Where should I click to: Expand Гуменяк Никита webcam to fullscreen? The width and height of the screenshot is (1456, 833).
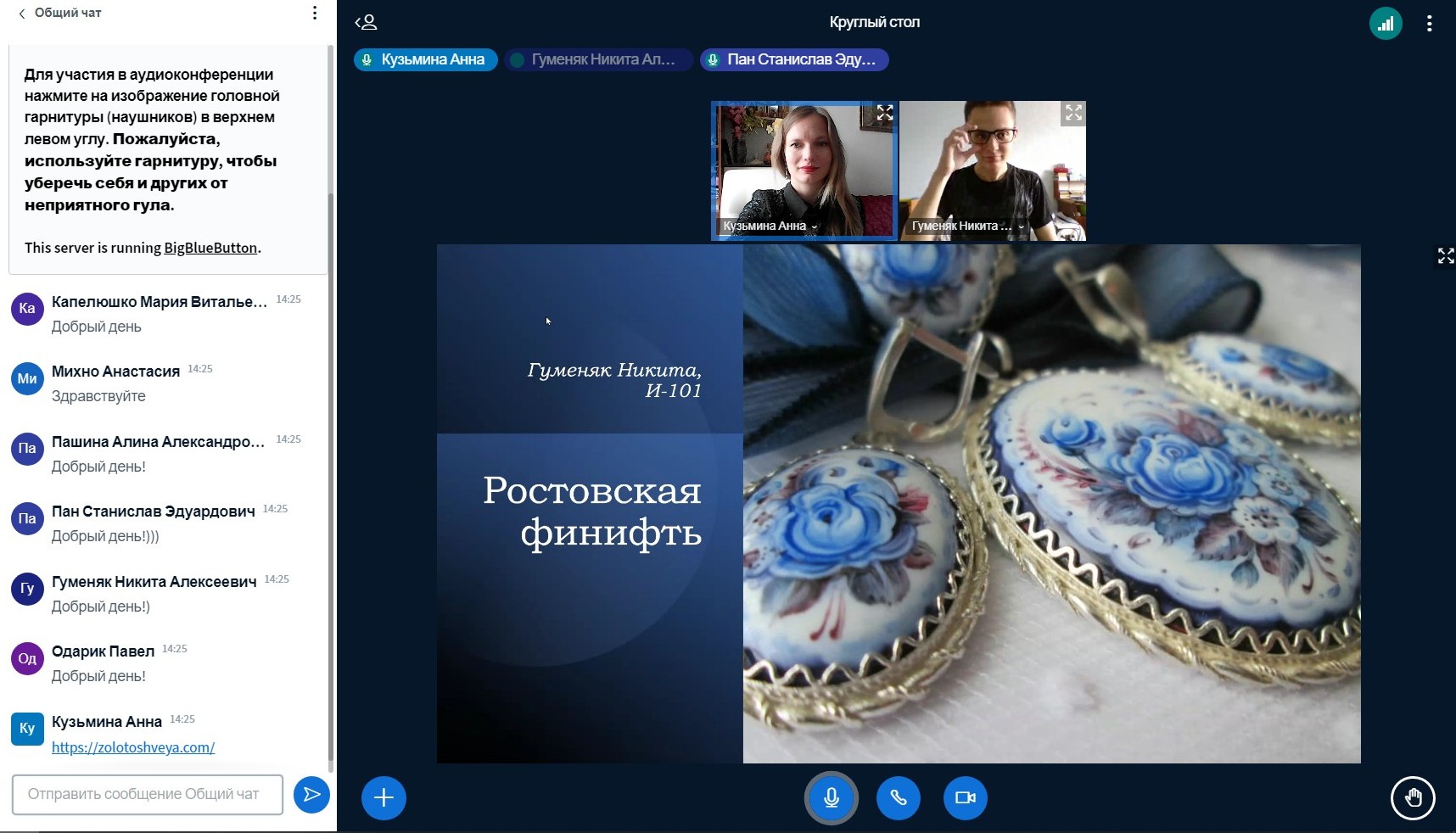click(1073, 113)
